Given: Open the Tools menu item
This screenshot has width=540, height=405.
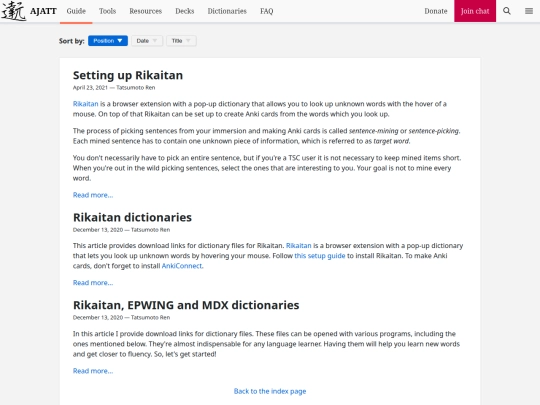Looking at the screenshot, I should point(107,11).
